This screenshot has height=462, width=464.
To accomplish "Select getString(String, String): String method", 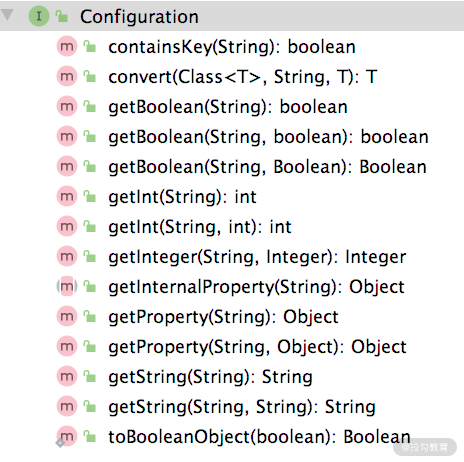I will [x=242, y=407].
